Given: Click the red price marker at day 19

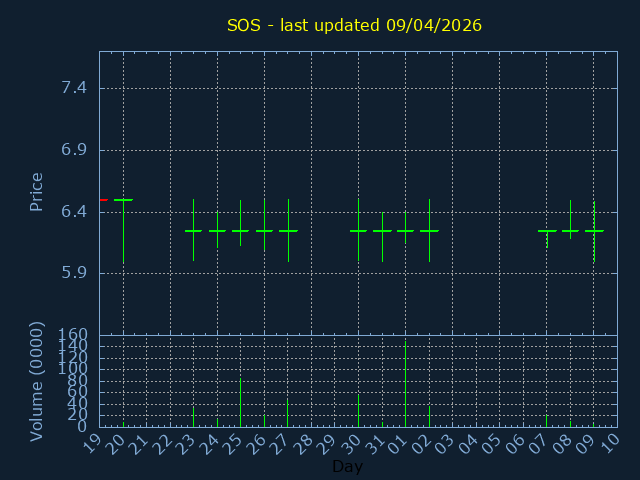Looking at the screenshot, I should [103, 200].
